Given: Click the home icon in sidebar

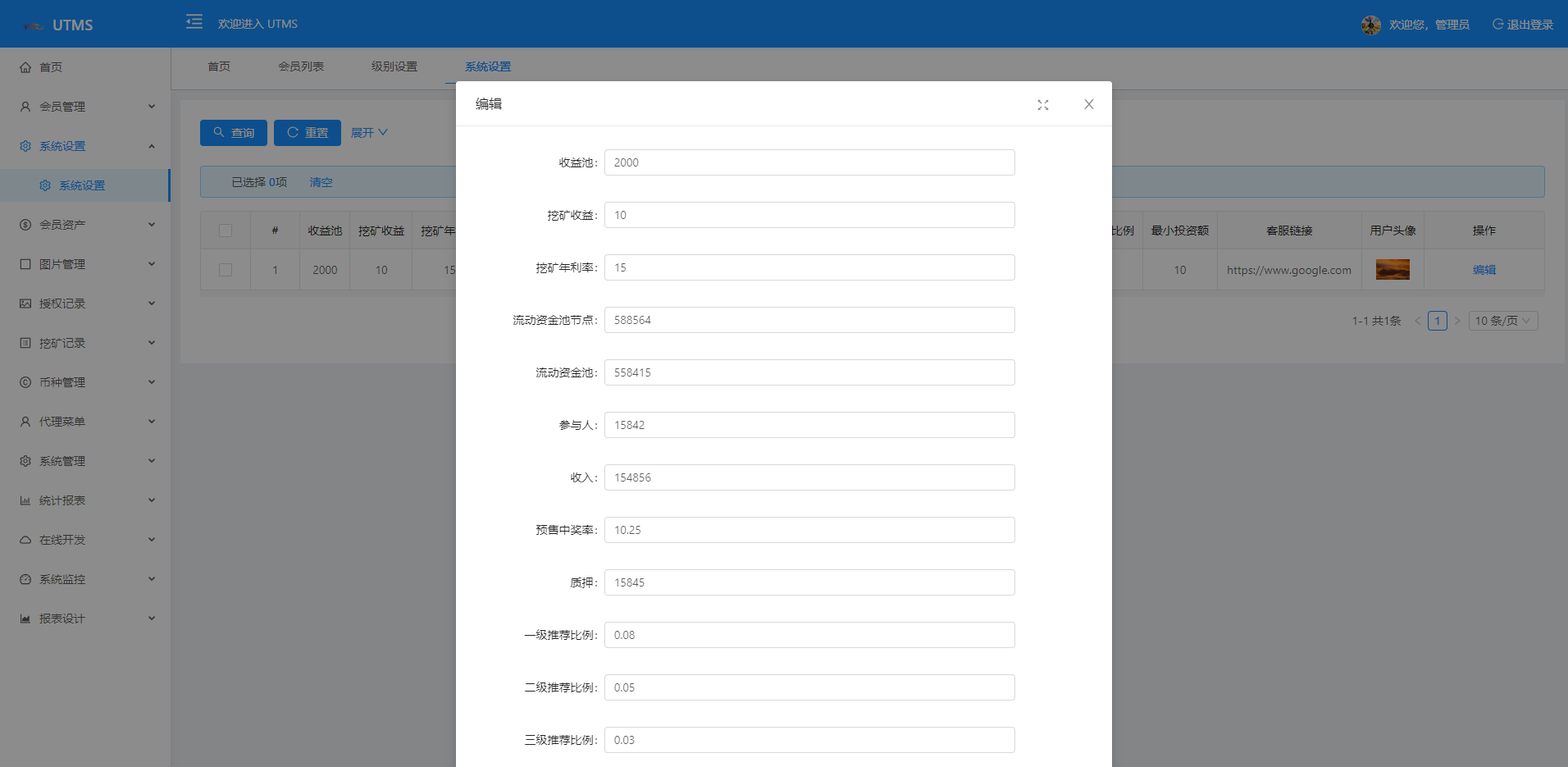Looking at the screenshot, I should coord(25,67).
